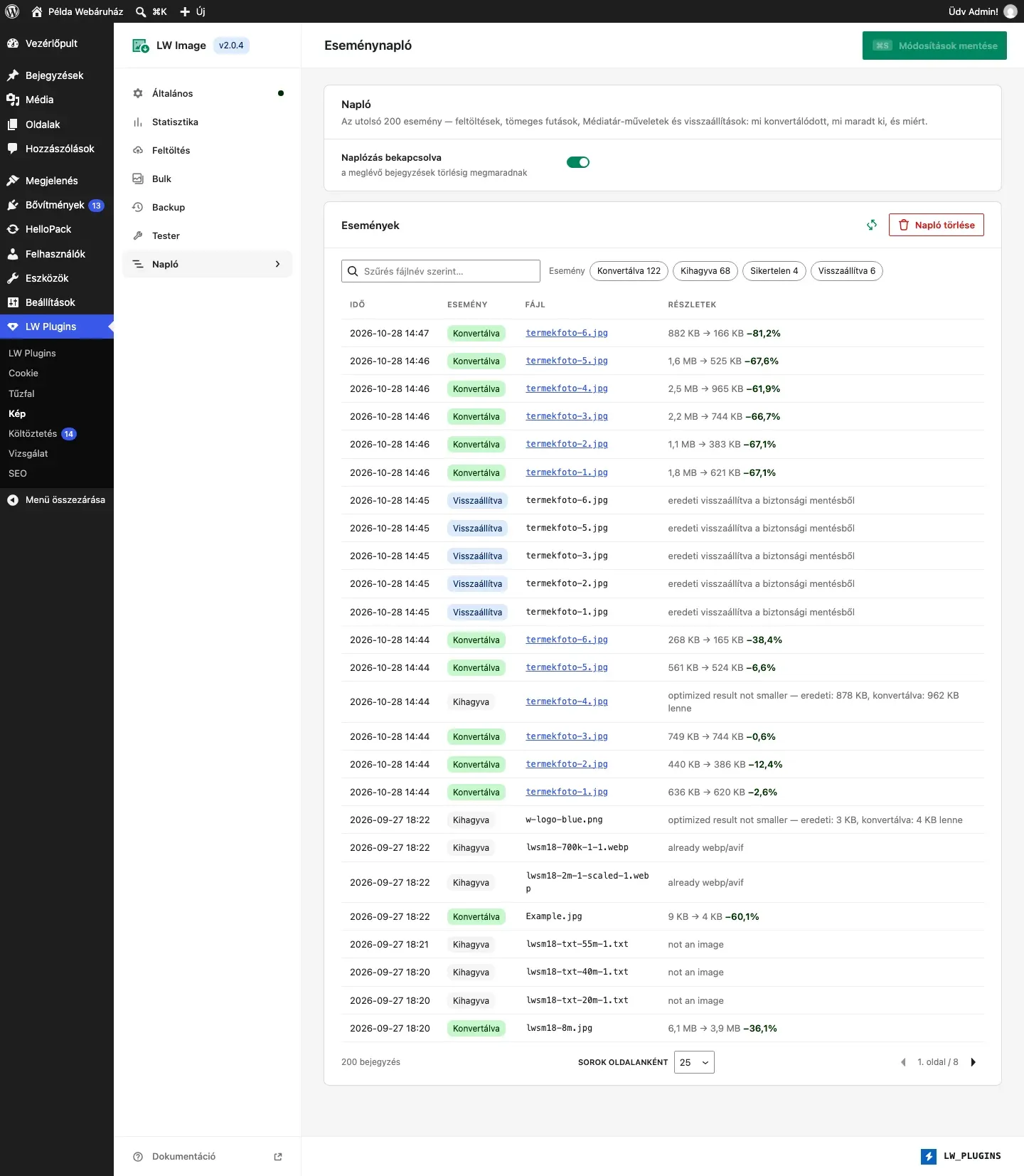Click the LW Image plugin logo
The height and width of the screenshot is (1176, 1024).
(140, 46)
